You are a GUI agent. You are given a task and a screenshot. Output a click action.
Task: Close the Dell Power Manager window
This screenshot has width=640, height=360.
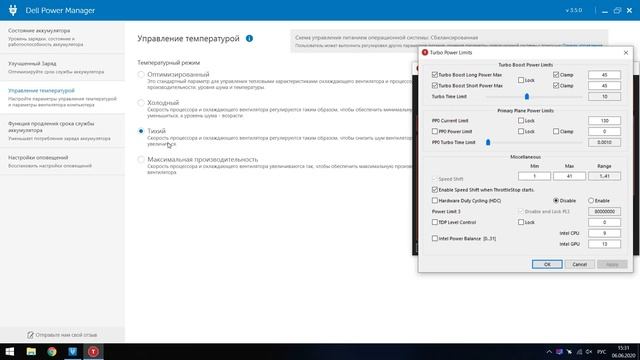(629, 11)
